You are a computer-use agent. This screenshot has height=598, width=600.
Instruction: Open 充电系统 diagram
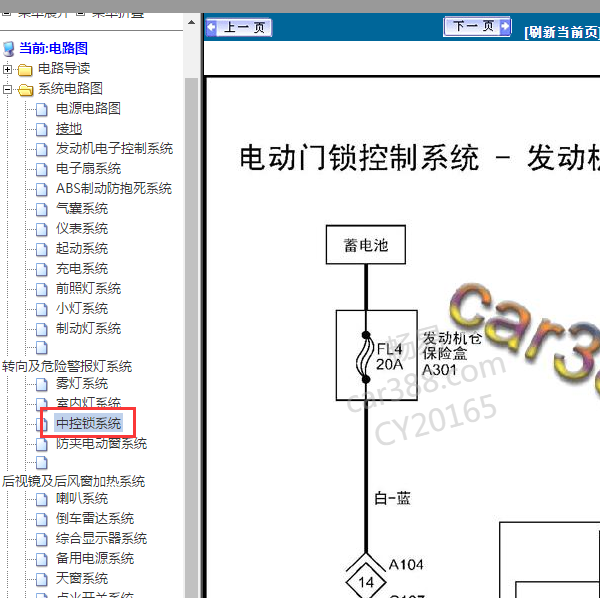coord(82,268)
